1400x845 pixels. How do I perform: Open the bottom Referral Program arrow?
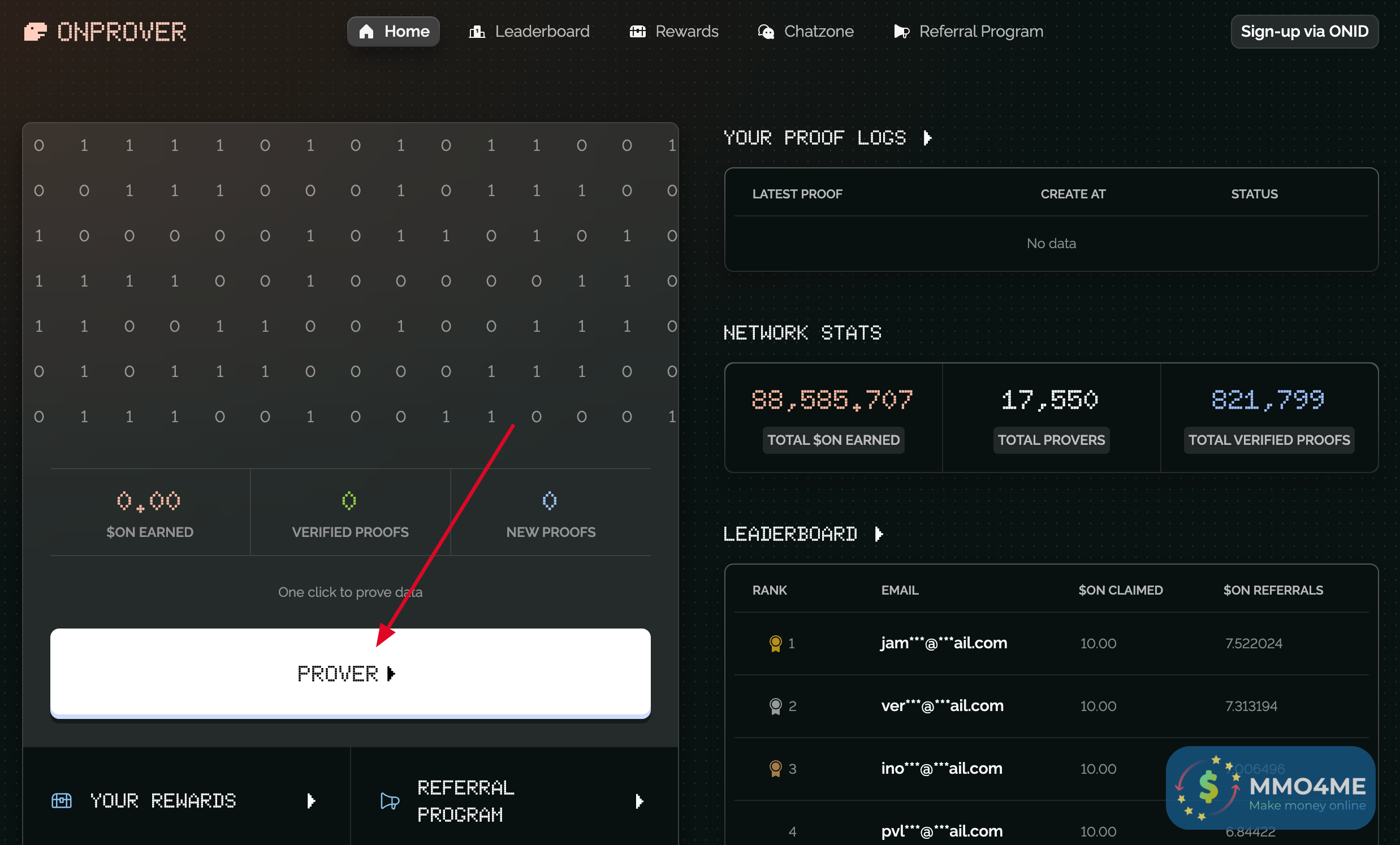pyautogui.click(x=638, y=801)
